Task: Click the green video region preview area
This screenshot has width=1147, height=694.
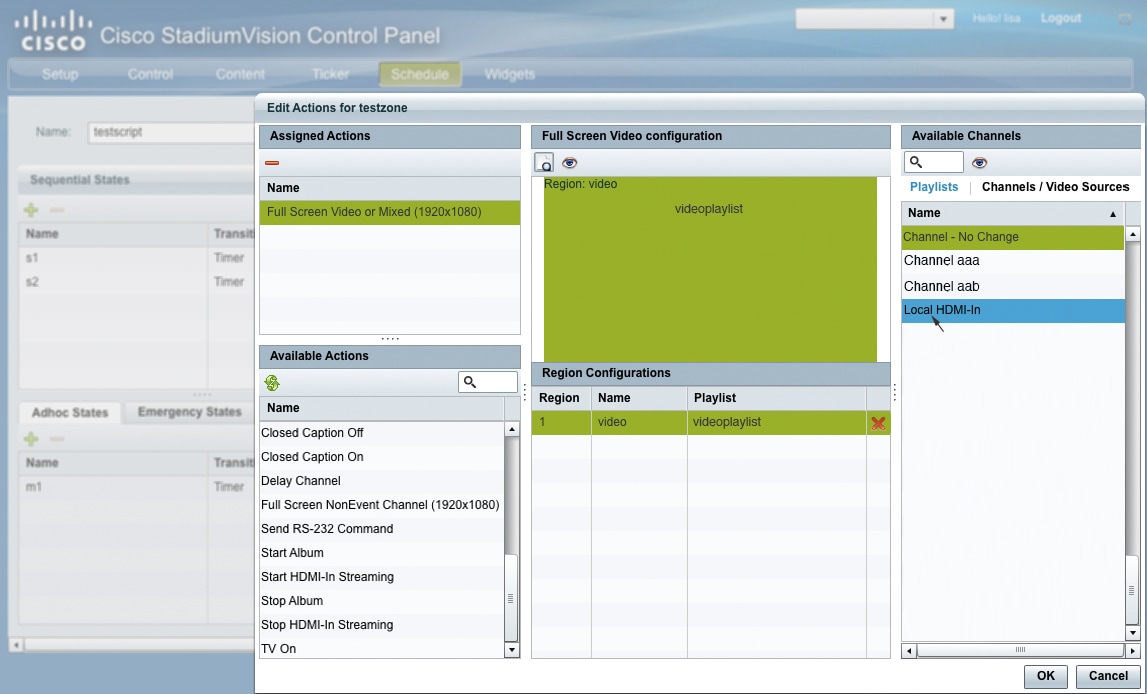Action: [x=710, y=269]
